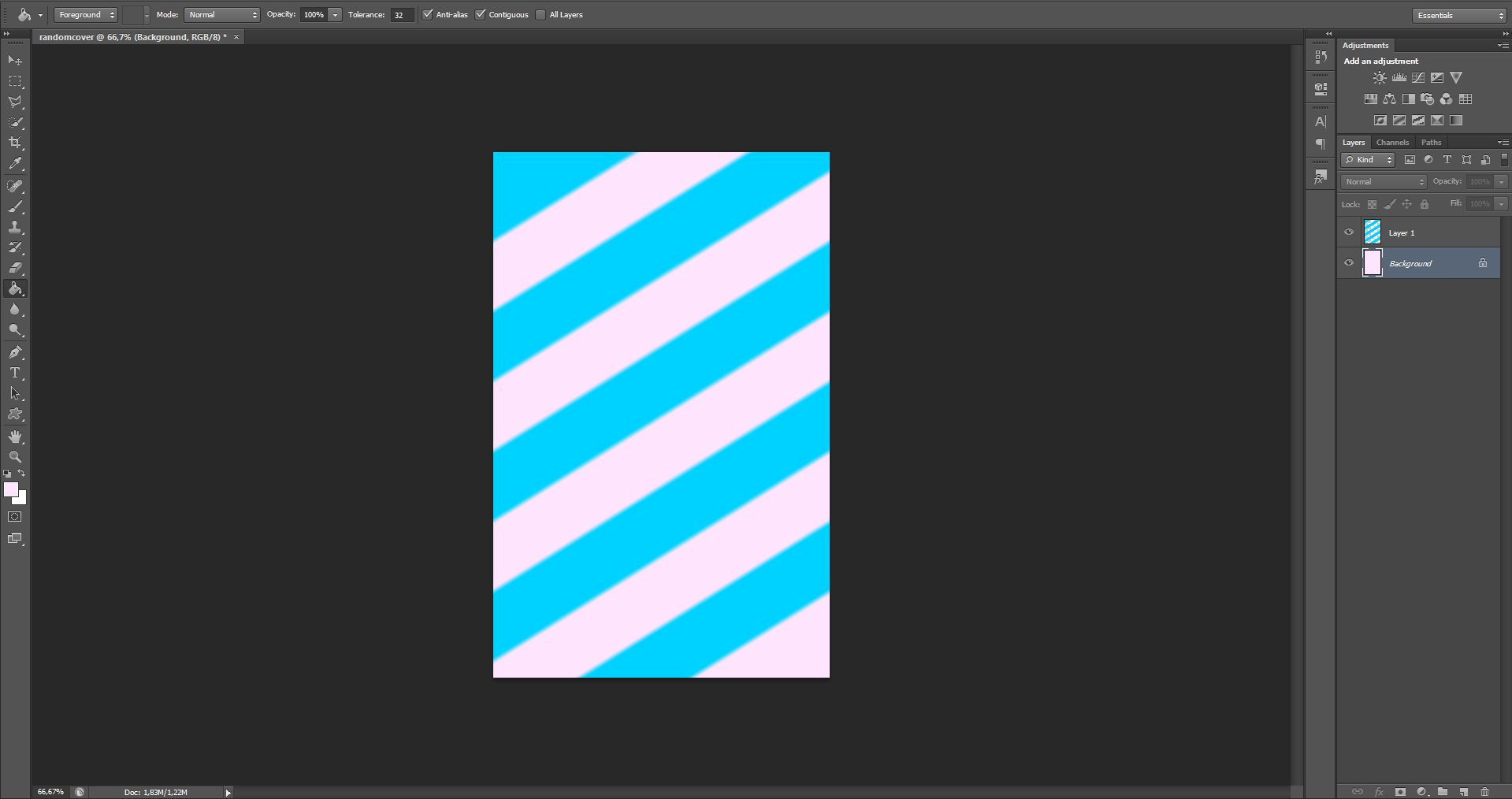
Task: Select the Crop tool
Action: [15, 143]
